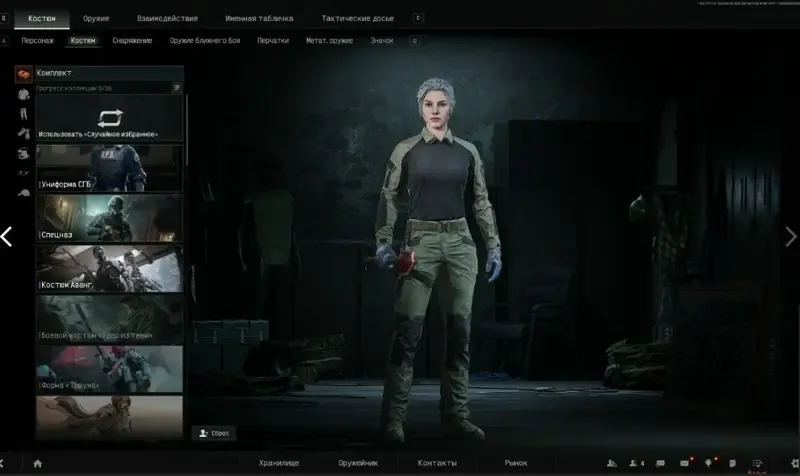This screenshot has height=476, width=800.
Task: Open the collection sort/filter icon
Action: pyautogui.click(x=177, y=88)
